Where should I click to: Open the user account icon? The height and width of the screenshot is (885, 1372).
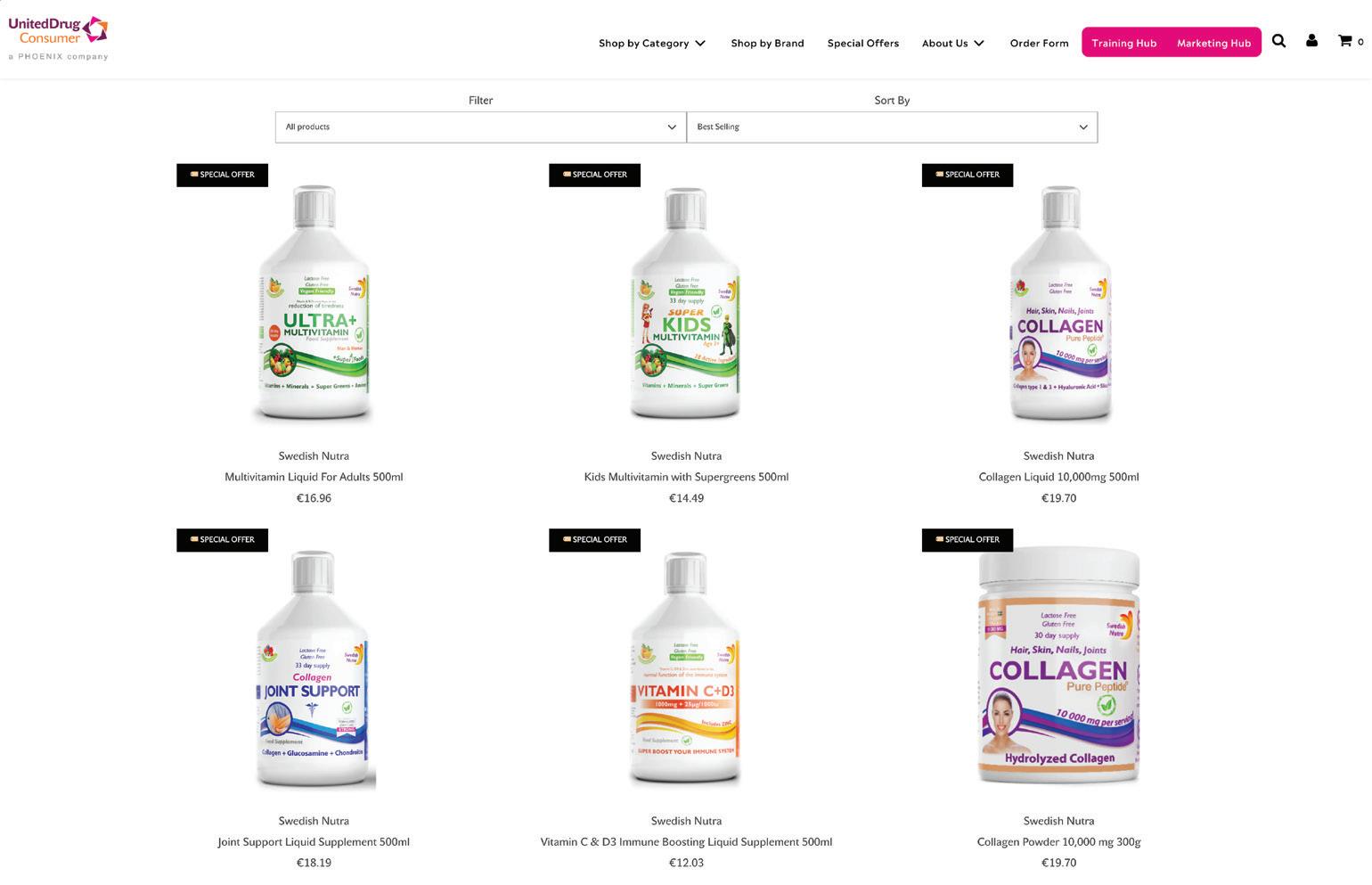click(x=1311, y=41)
